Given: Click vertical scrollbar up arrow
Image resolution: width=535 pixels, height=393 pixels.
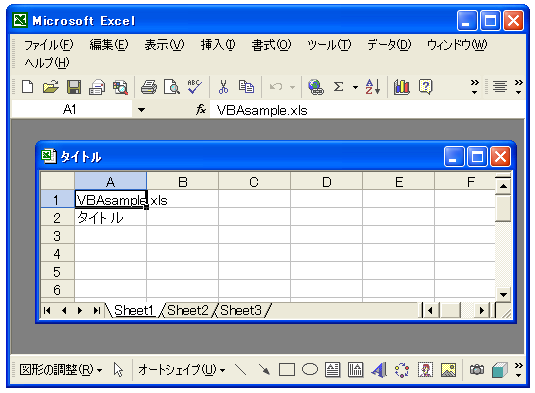Looking at the screenshot, I should pyautogui.click(x=503, y=186).
